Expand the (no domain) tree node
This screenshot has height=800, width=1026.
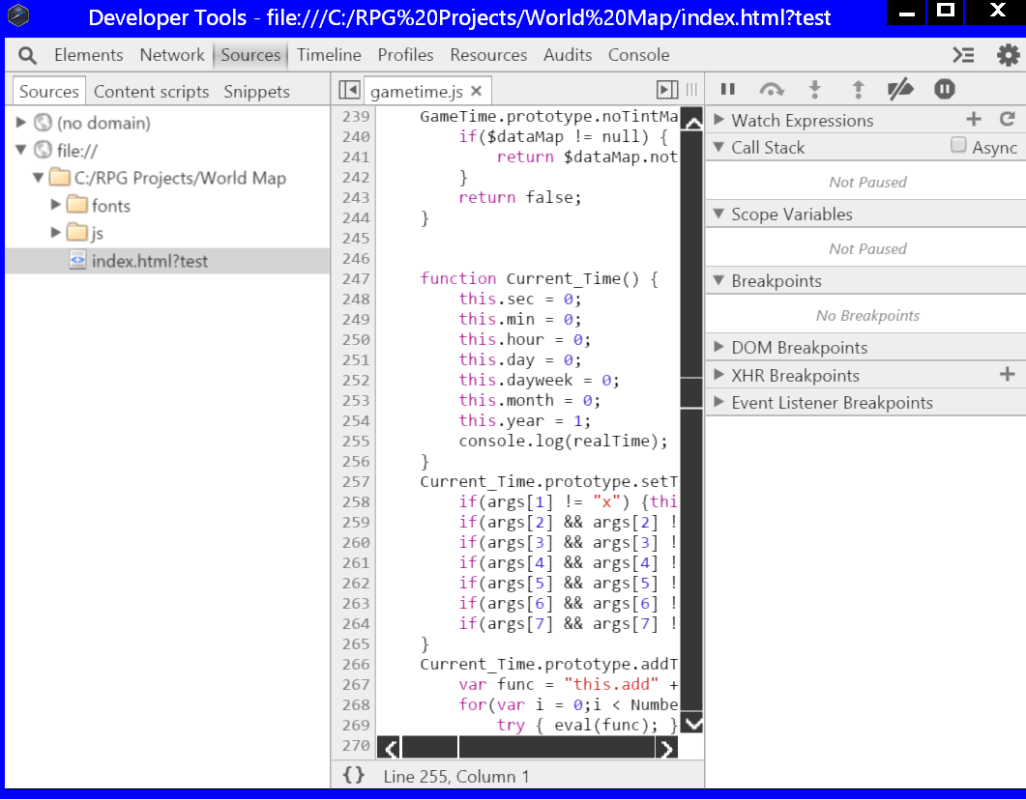tap(21, 122)
